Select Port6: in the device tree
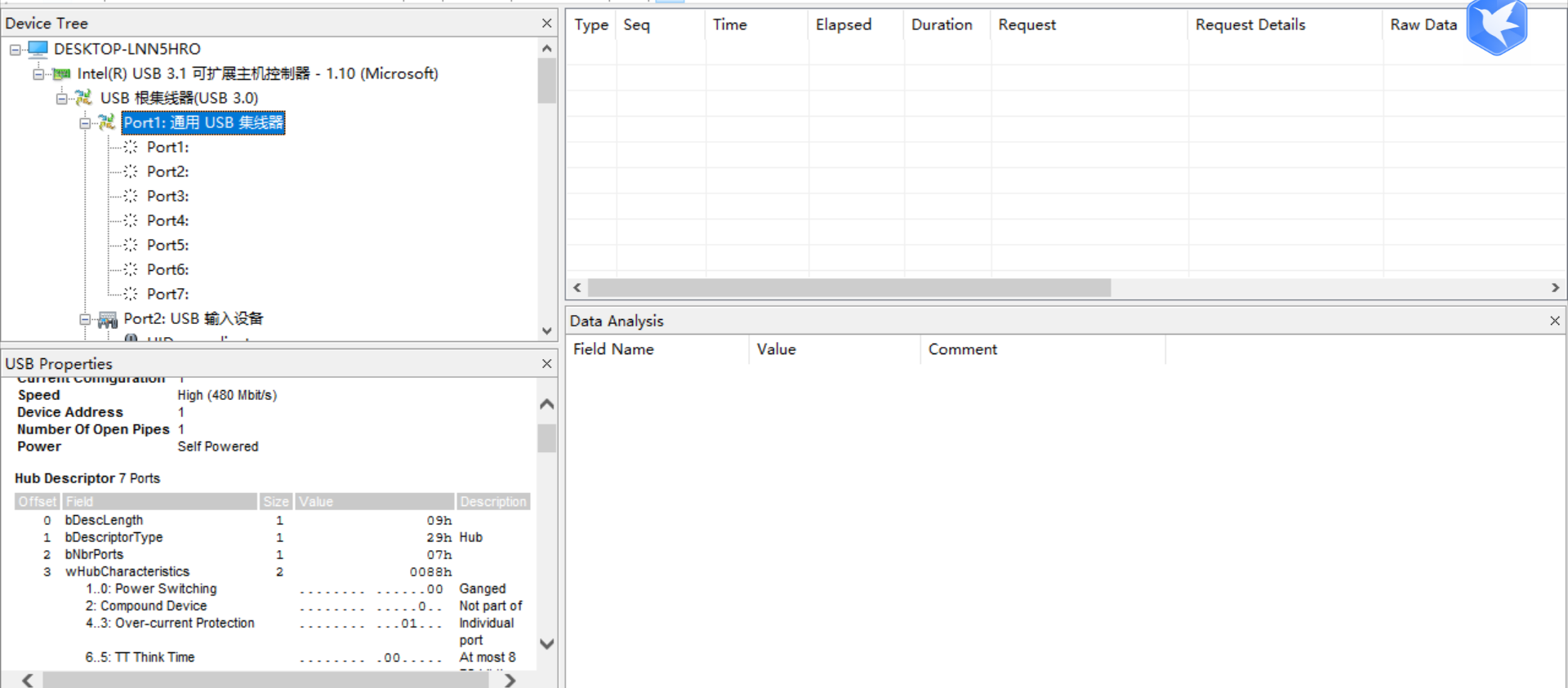The height and width of the screenshot is (688, 1568). [x=167, y=269]
